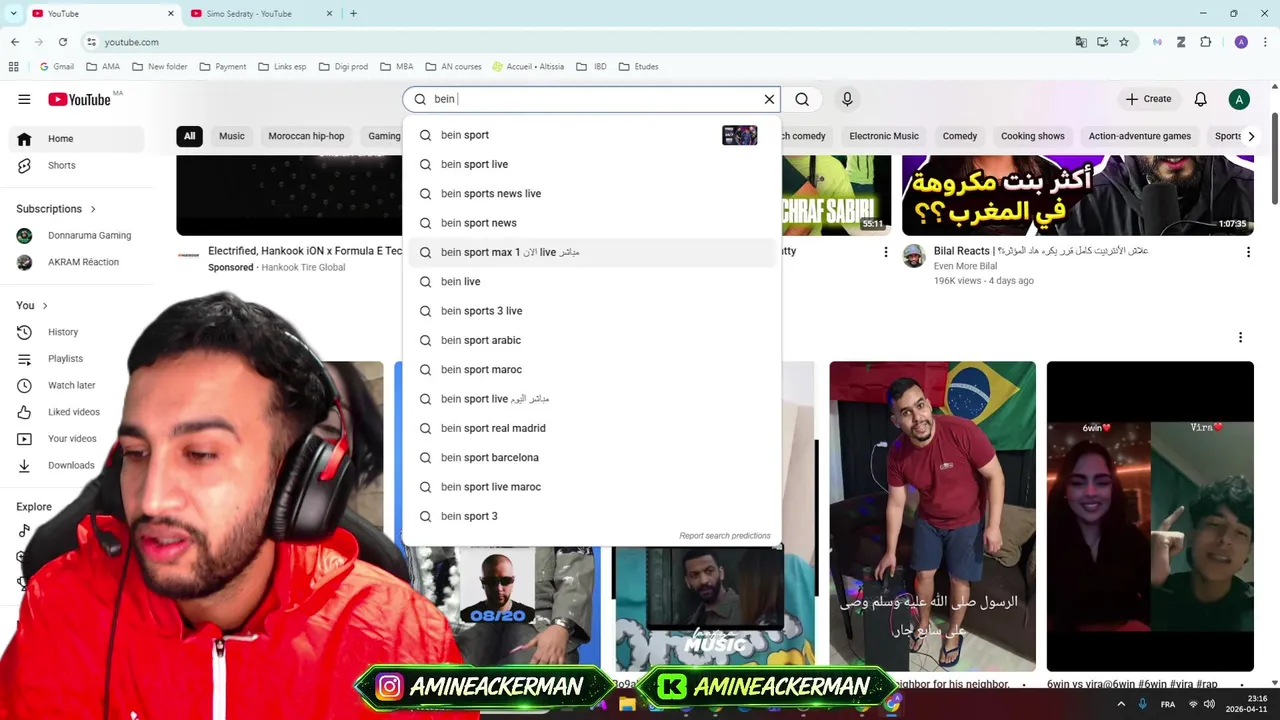Viewport: 1280px width, 720px height.
Task: Open the Bilal Reacts video thumbnail
Action: pyautogui.click(x=1078, y=194)
